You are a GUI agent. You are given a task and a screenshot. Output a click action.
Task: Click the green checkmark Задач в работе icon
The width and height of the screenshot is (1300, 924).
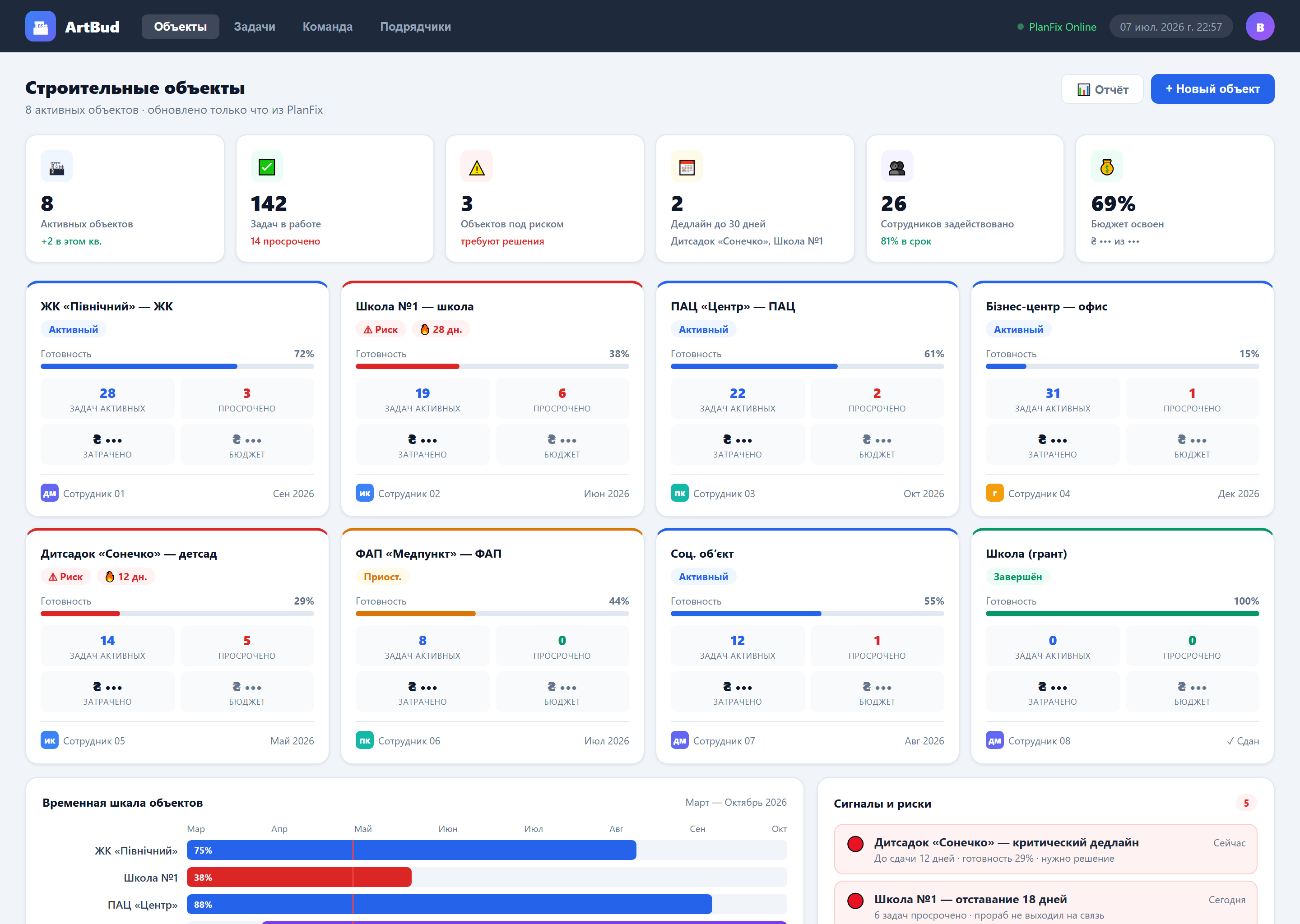[x=267, y=166]
